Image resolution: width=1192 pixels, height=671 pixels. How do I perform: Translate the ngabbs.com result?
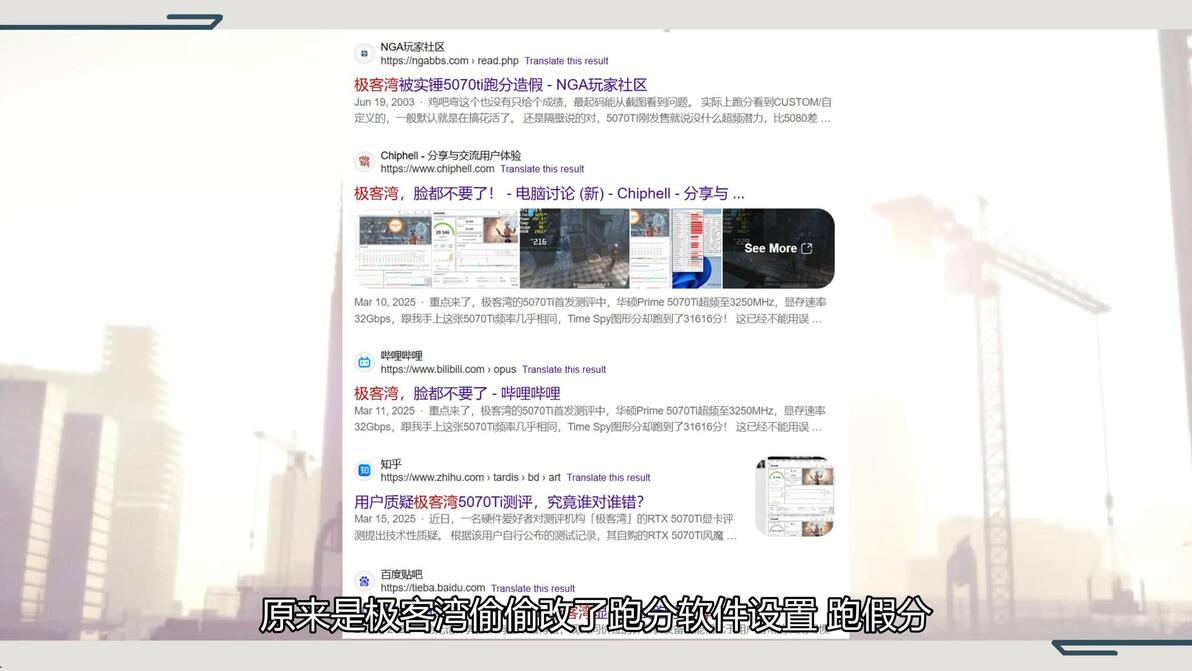566,61
